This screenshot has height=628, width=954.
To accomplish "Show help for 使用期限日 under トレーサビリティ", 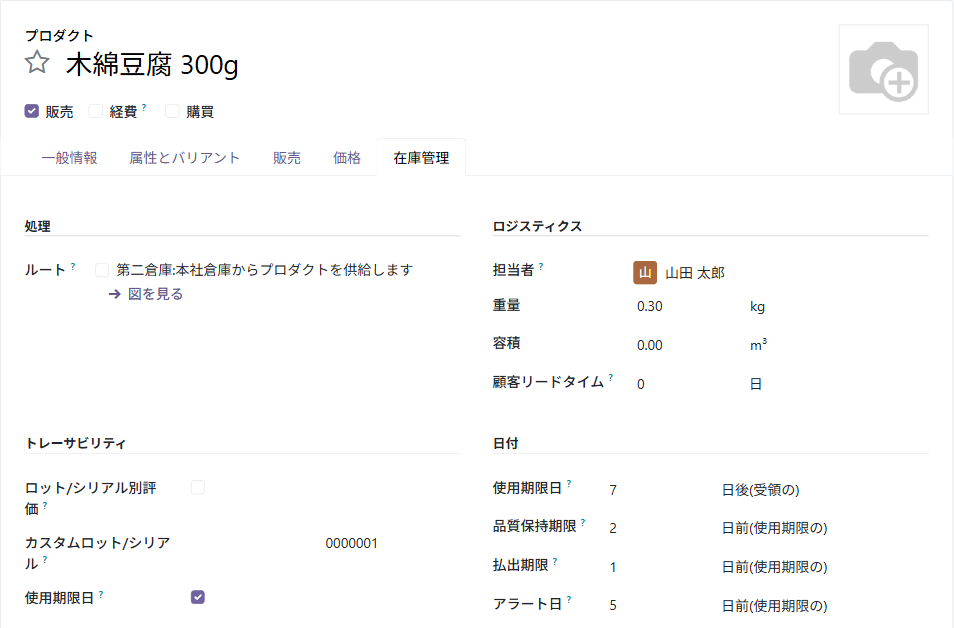I will click(x=101, y=595).
